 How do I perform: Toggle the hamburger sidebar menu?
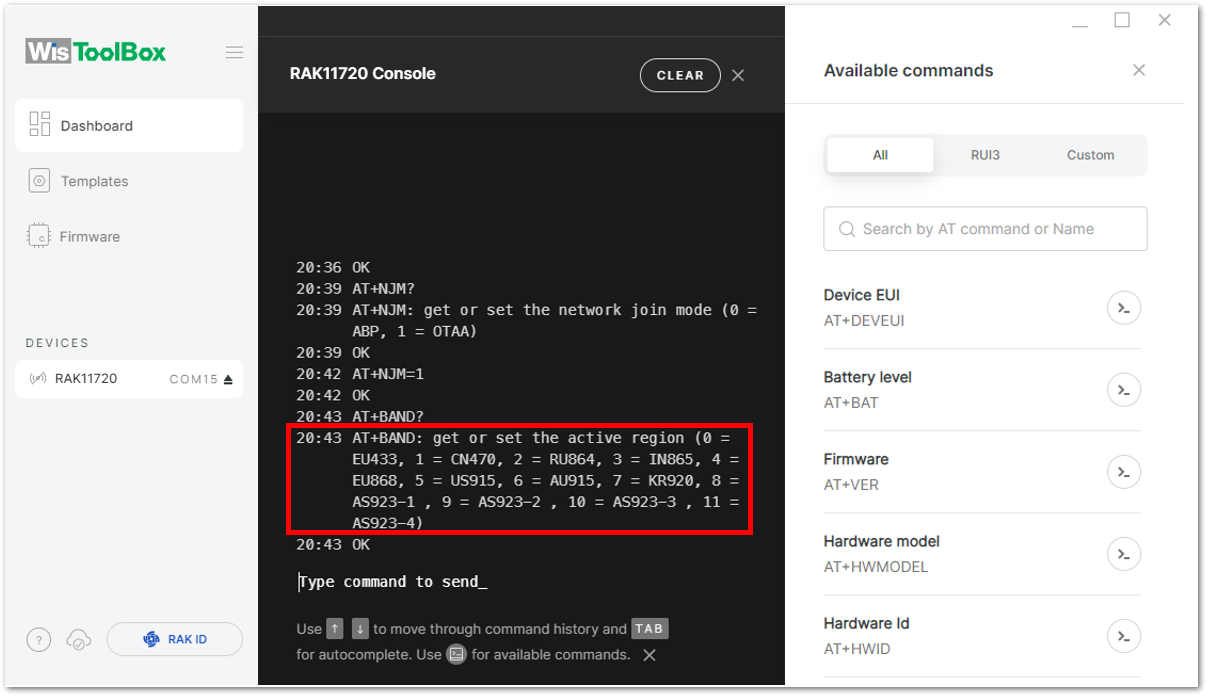[x=234, y=52]
